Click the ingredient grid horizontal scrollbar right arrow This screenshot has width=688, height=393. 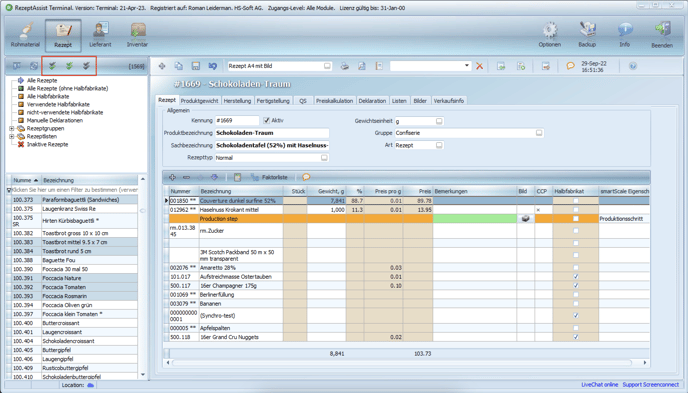645,363
